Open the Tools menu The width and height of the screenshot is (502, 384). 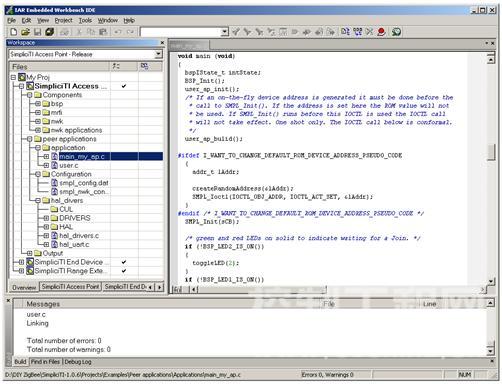point(85,21)
